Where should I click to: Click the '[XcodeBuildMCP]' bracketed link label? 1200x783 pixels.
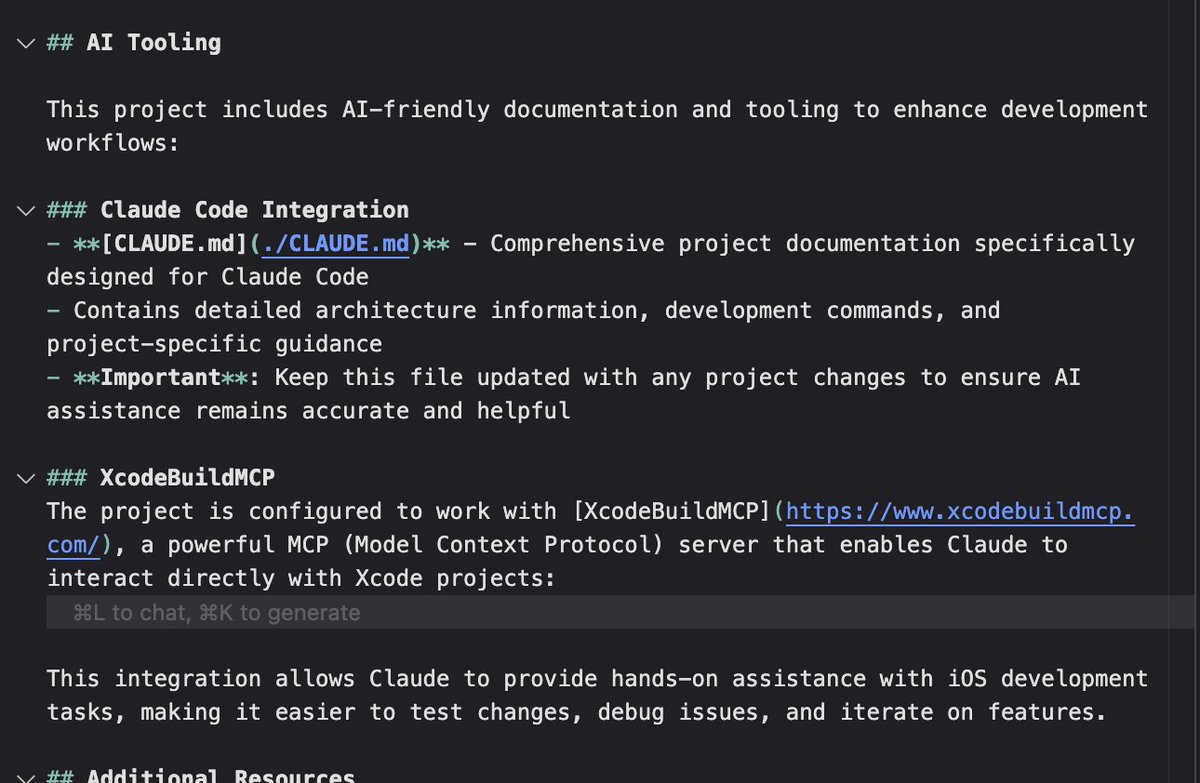click(x=674, y=512)
